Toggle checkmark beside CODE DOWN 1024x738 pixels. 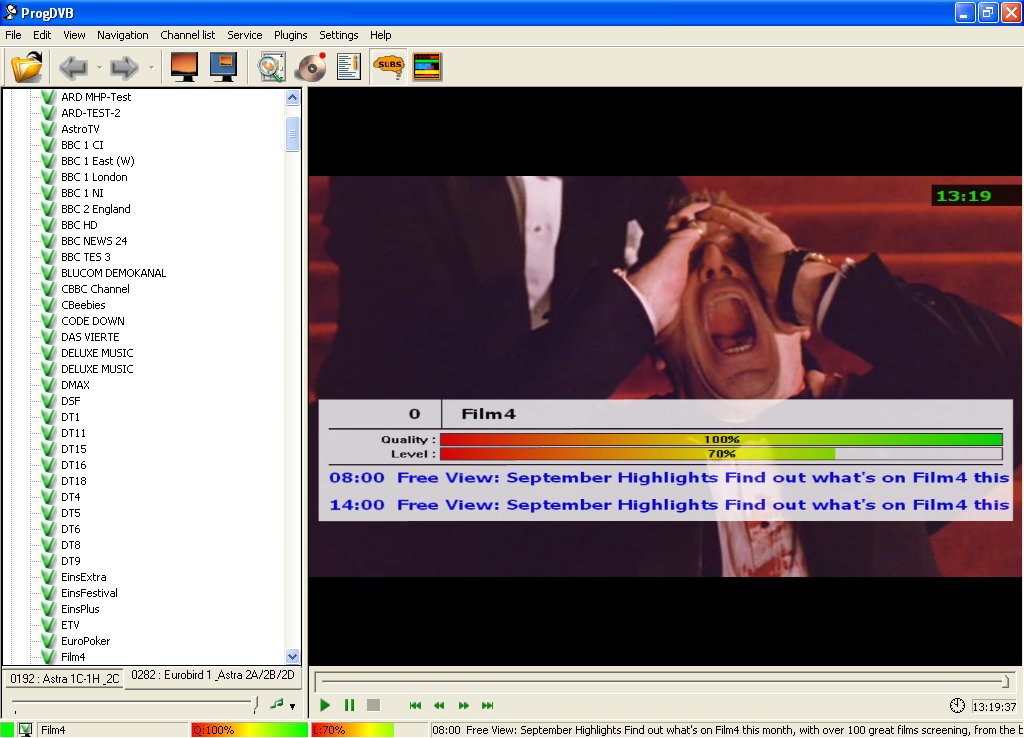48,321
